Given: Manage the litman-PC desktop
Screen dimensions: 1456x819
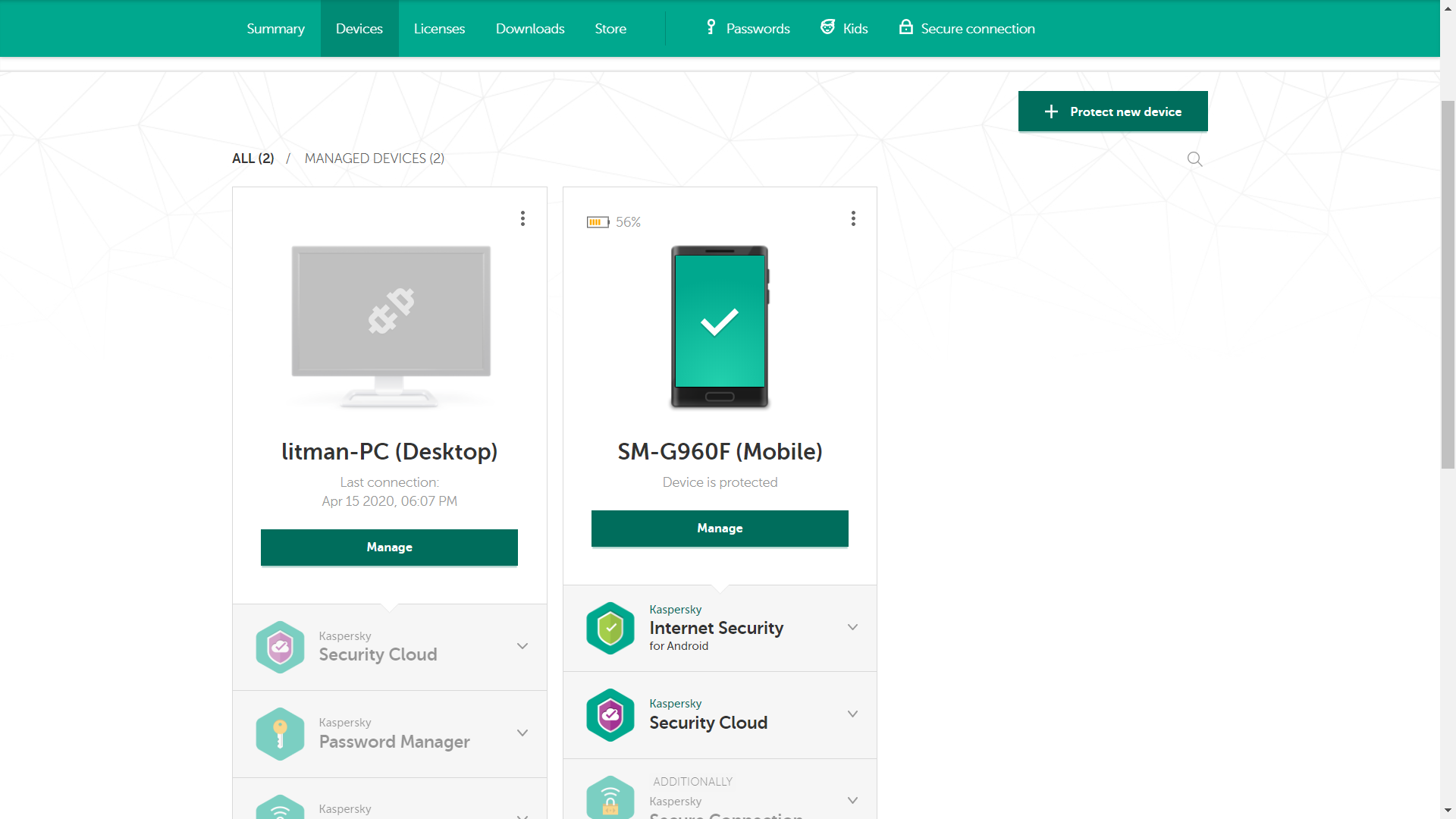Looking at the screenshot, I should pos(389,547).
